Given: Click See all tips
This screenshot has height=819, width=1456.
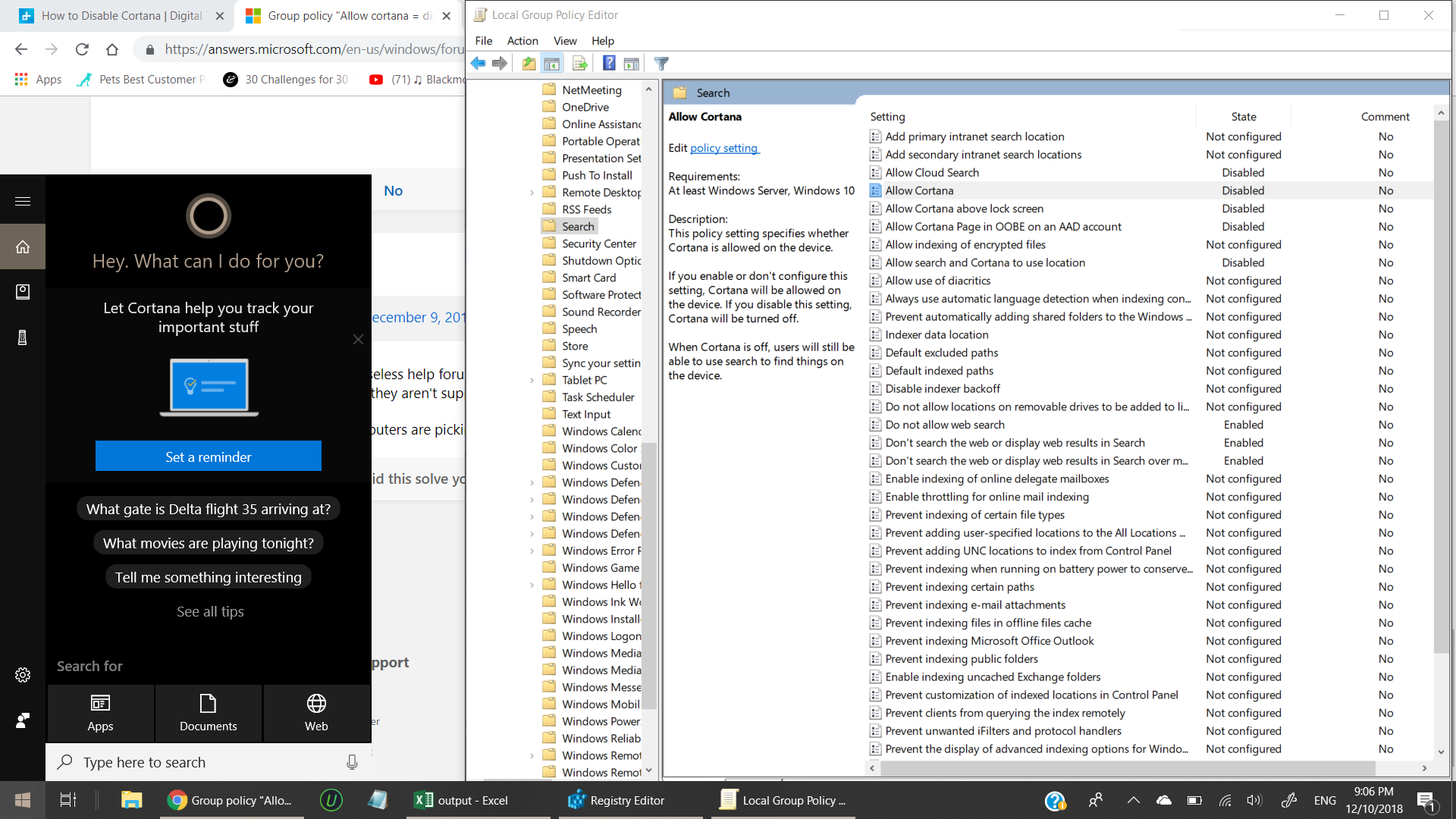Looking at the screenshot, I should point(210,611).
